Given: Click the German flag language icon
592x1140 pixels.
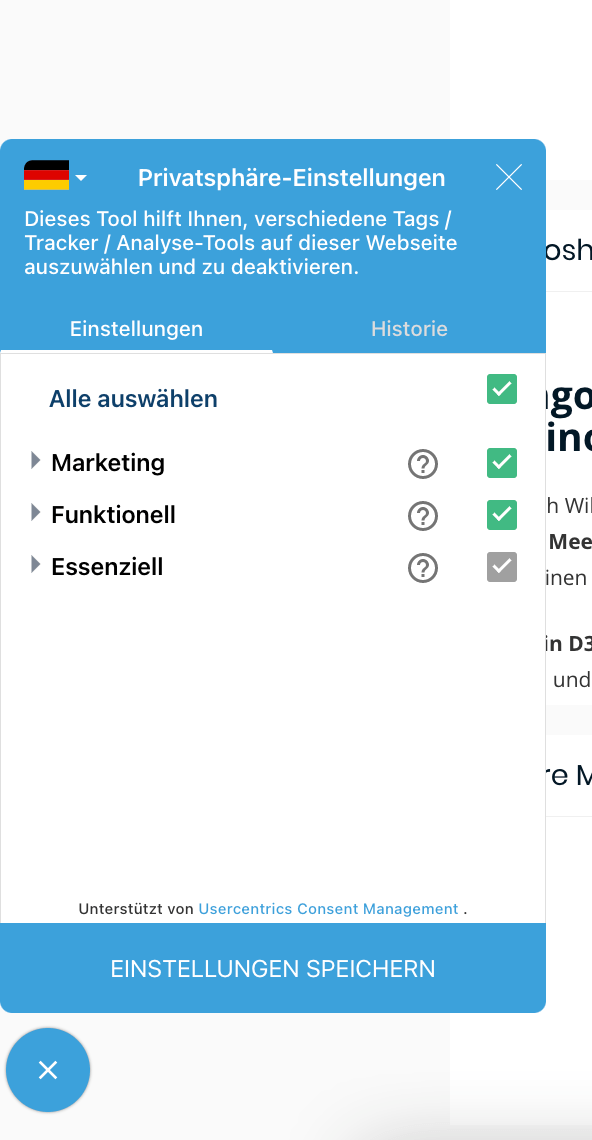Looking at the screenshot, I should 47,175.
